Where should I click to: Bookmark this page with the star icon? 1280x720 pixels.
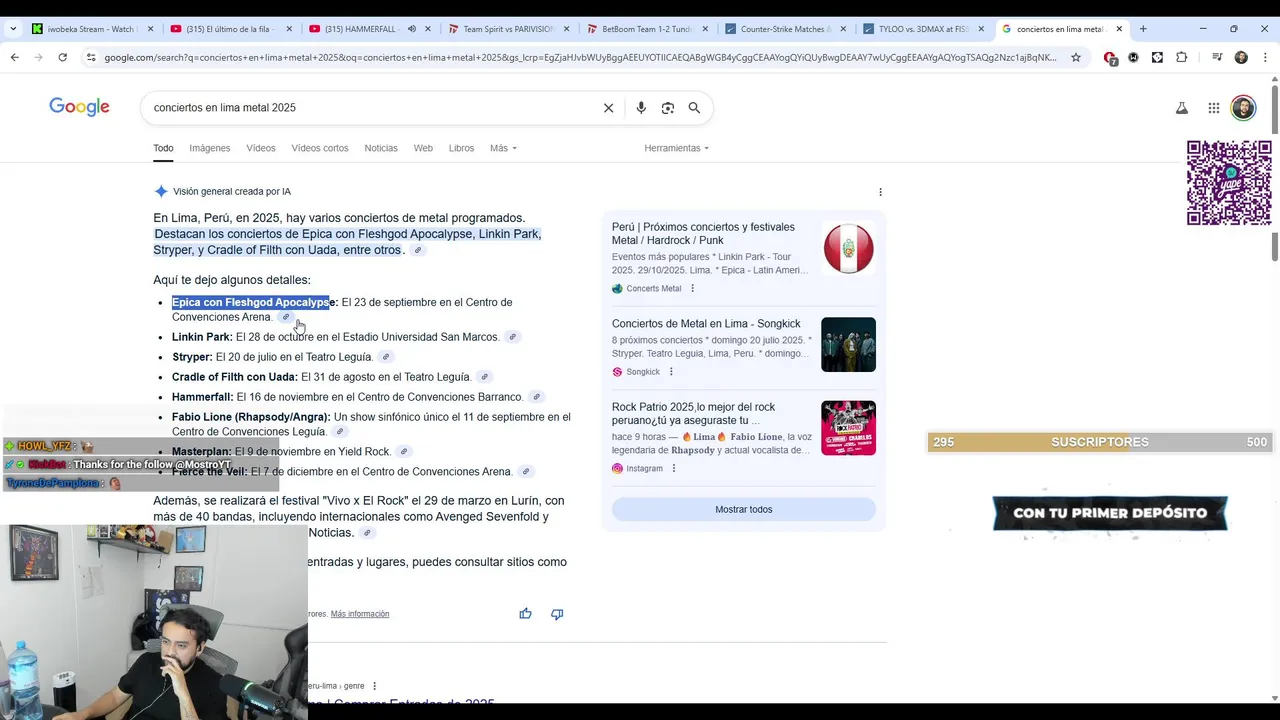(1076, 57)
